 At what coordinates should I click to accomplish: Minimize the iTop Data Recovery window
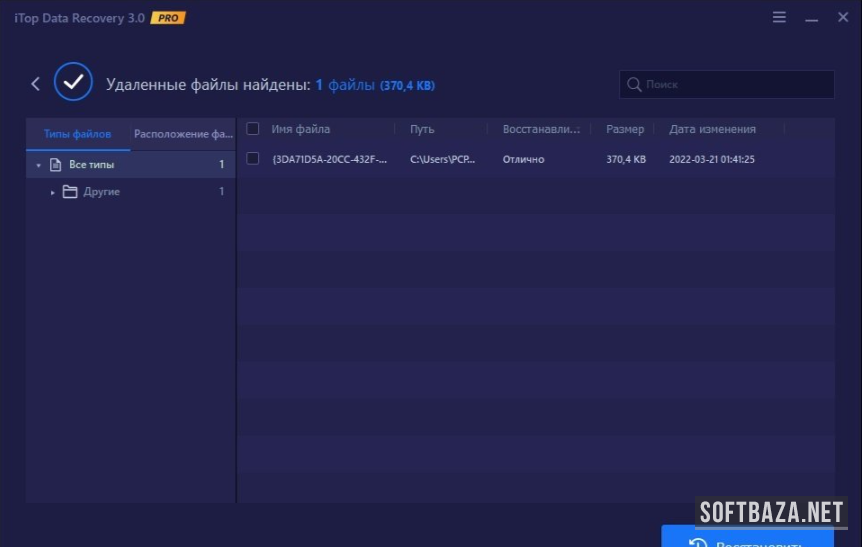(x=811, y=18)
